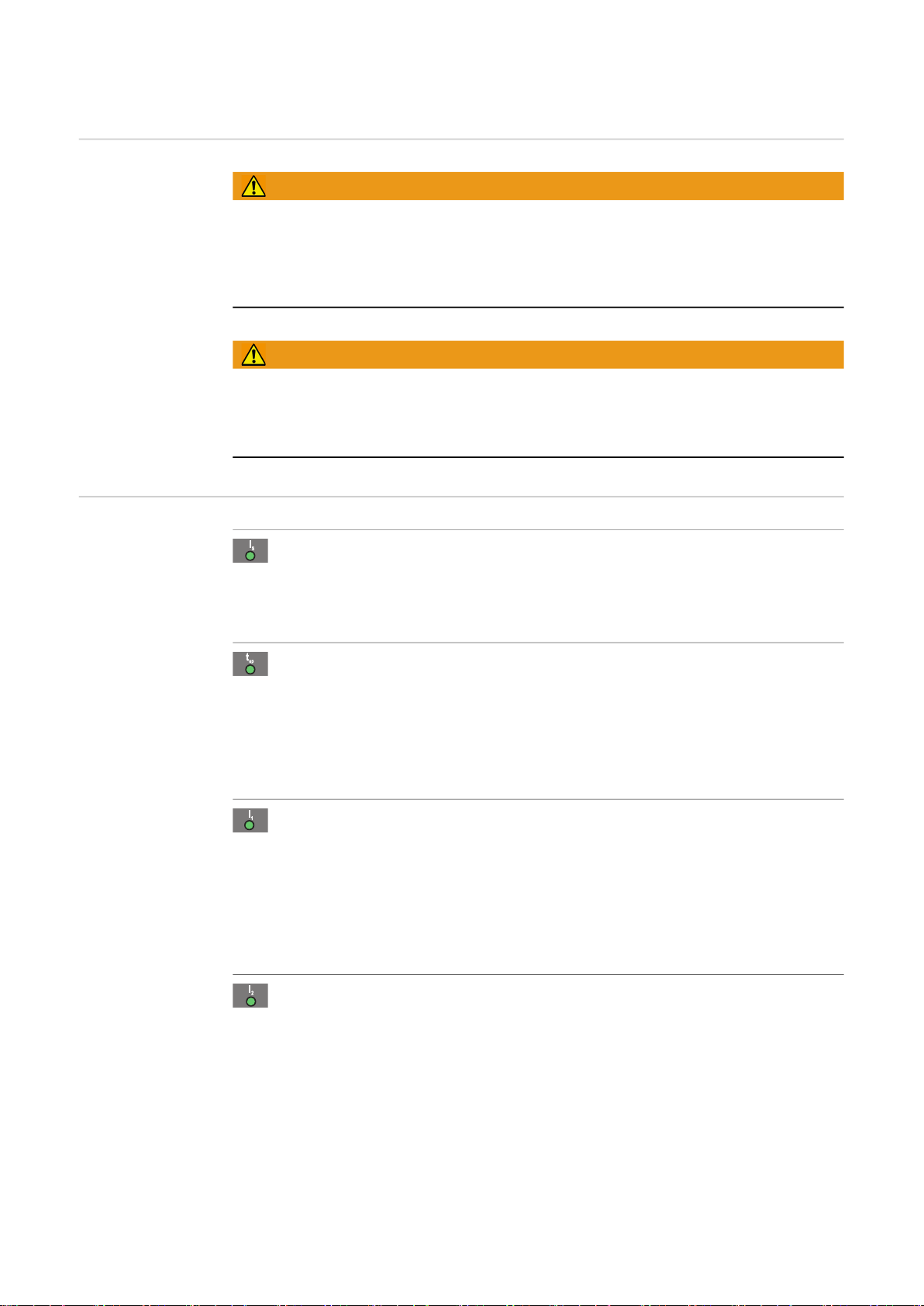Select the I2 reduced current indicator icon

[x=250, y=995]
